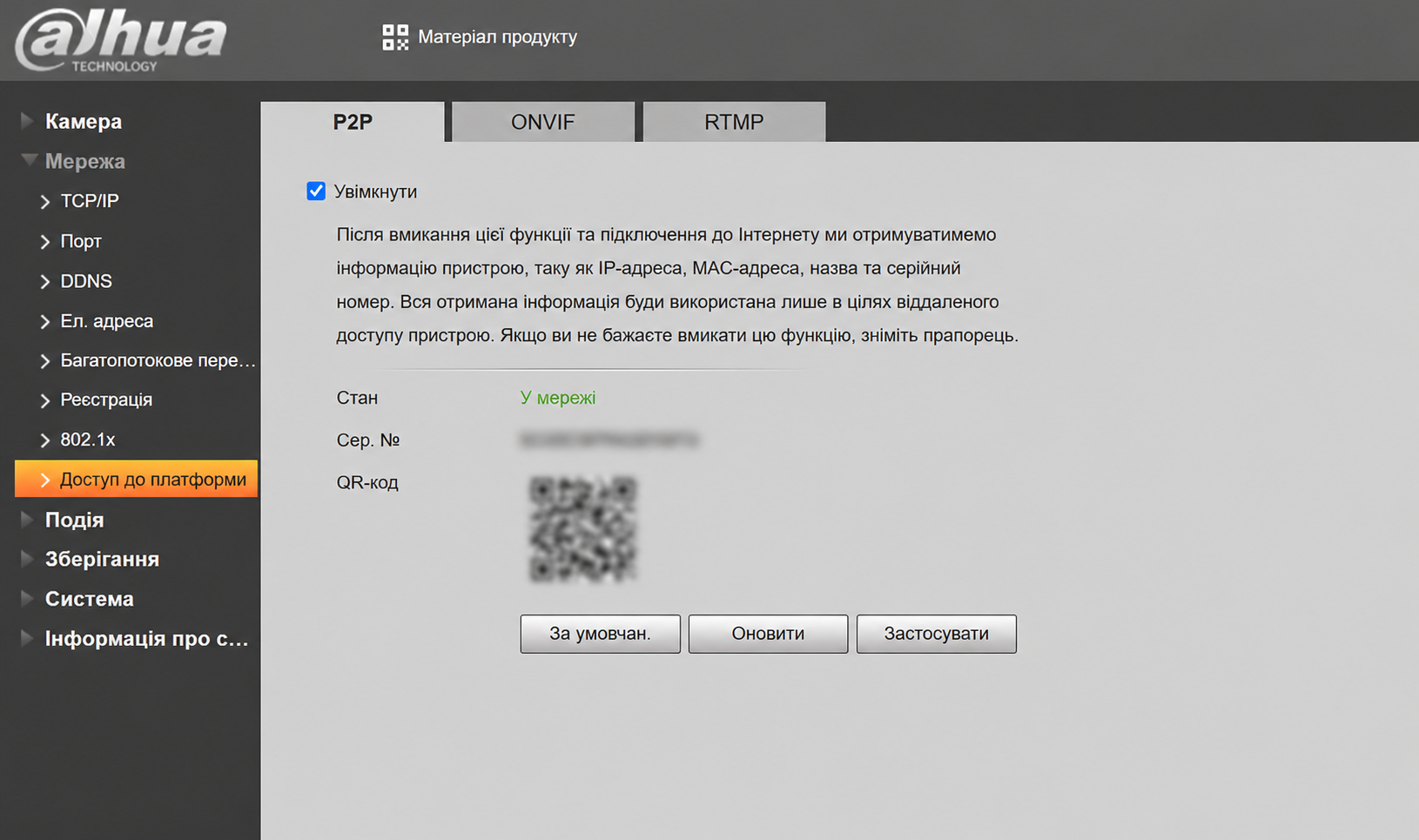Viewport: 1419px width, 840px height.
Task: Click the Увімкнути checkbox label text
Action: coord(376,192)
